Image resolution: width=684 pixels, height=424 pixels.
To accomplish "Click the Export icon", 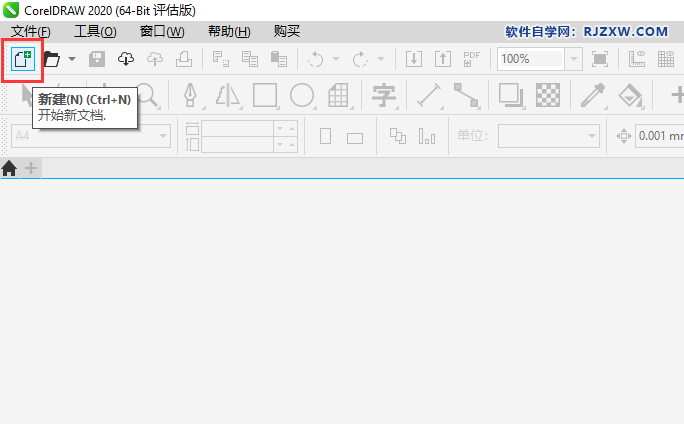I will [x=443, y=59].
